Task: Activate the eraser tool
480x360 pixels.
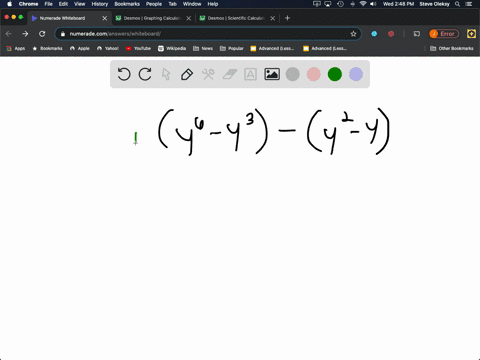Action: coord(230,74)
